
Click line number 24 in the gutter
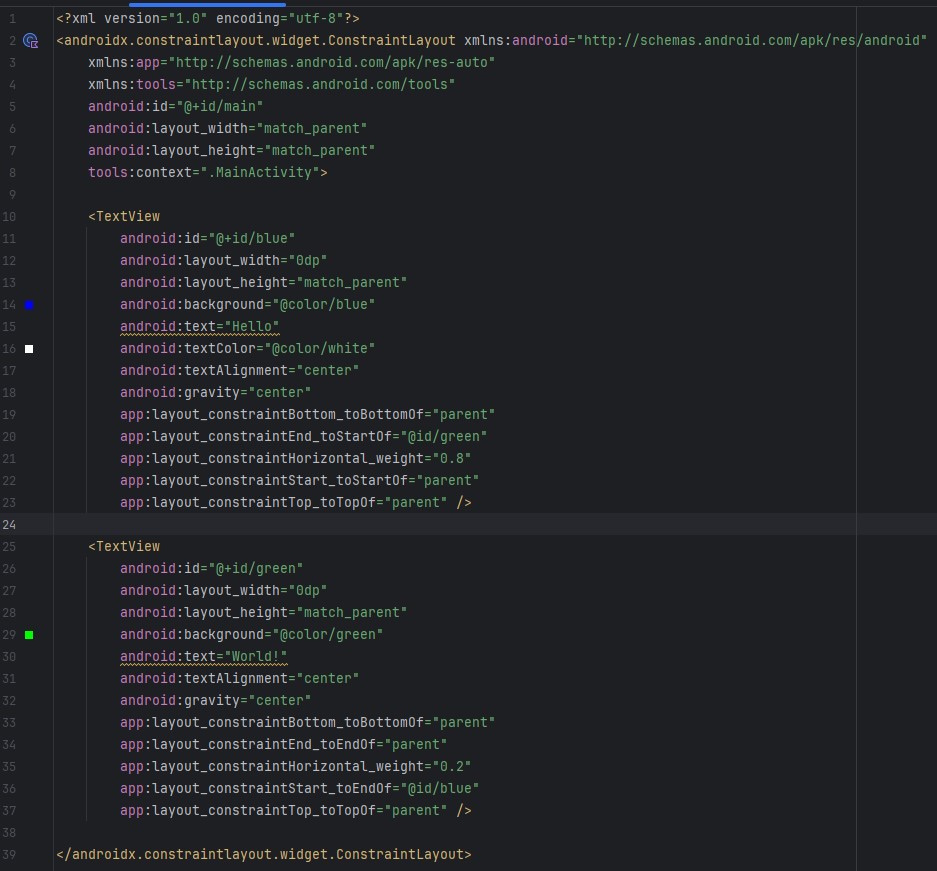coord(10,525)
